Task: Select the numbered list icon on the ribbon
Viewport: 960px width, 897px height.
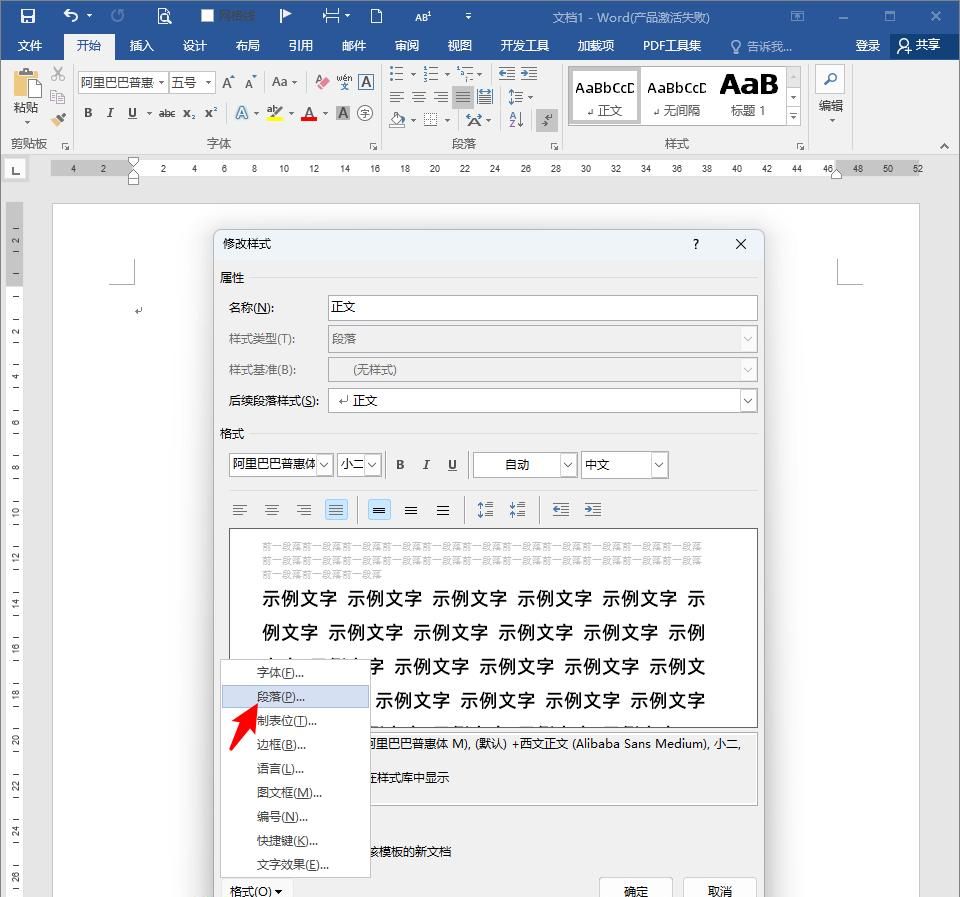Action: (429, 73)
